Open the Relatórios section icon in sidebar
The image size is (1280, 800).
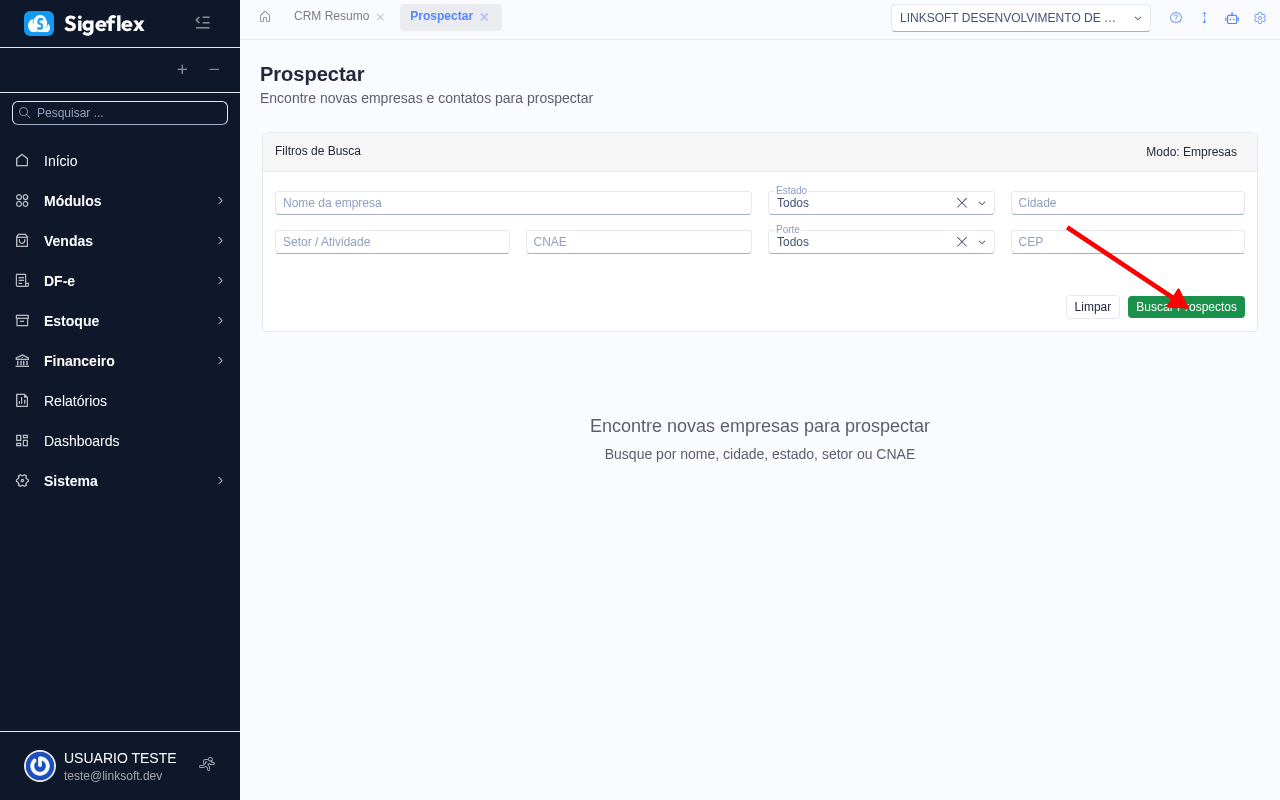21,400
